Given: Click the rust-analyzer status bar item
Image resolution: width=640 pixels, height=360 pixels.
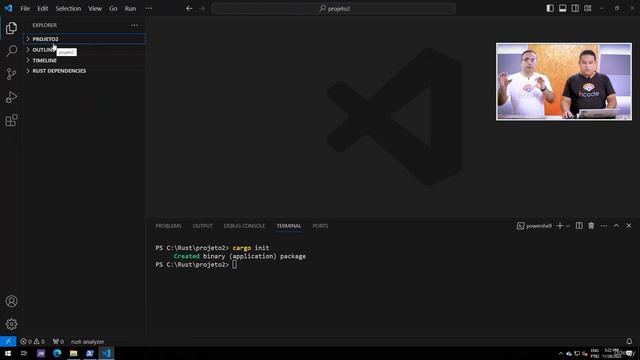Looking at the screenshot, I should click(x=87, y=342).
